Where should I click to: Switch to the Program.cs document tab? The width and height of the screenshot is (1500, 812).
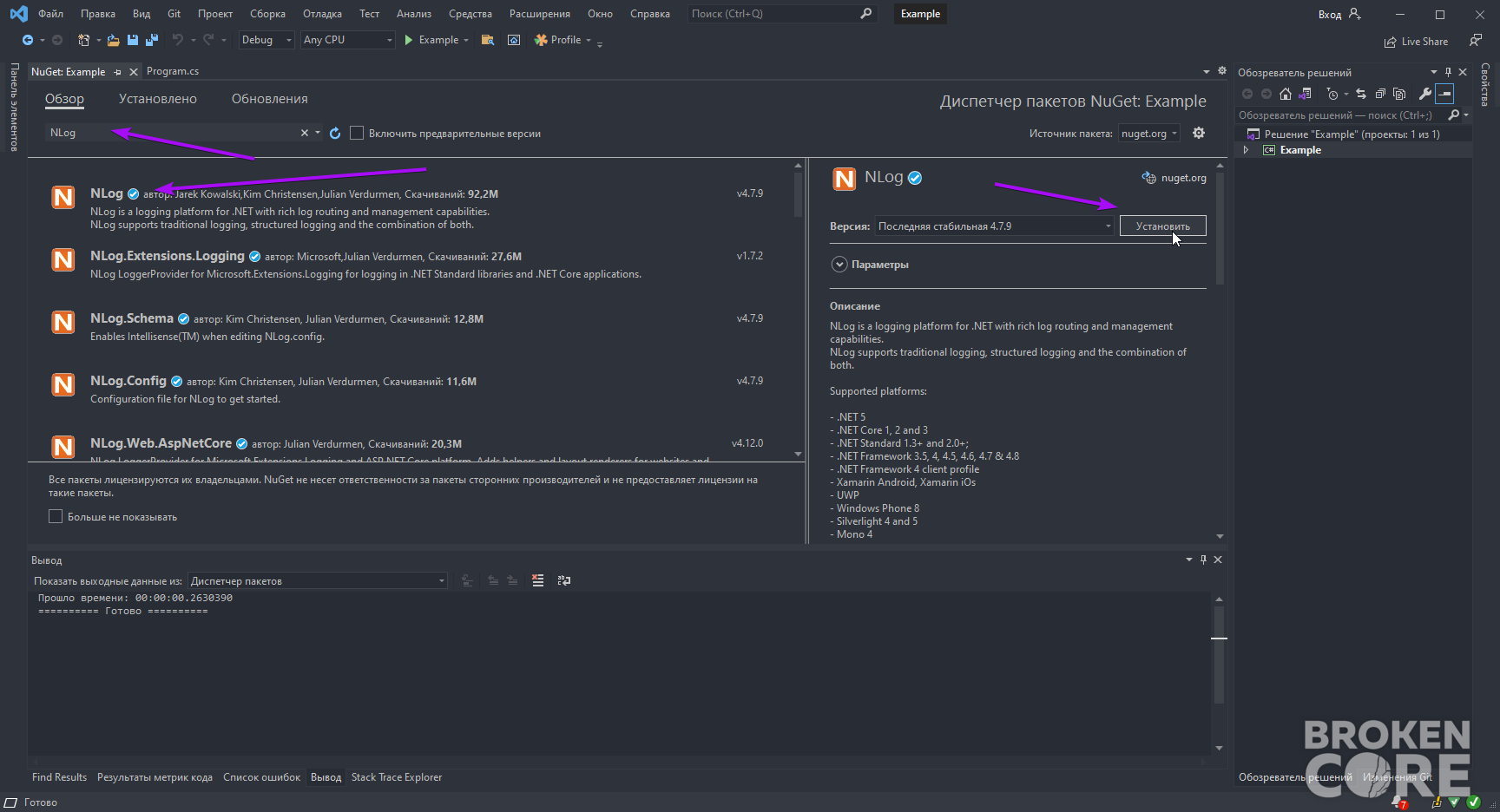click(x=173, y=71)
